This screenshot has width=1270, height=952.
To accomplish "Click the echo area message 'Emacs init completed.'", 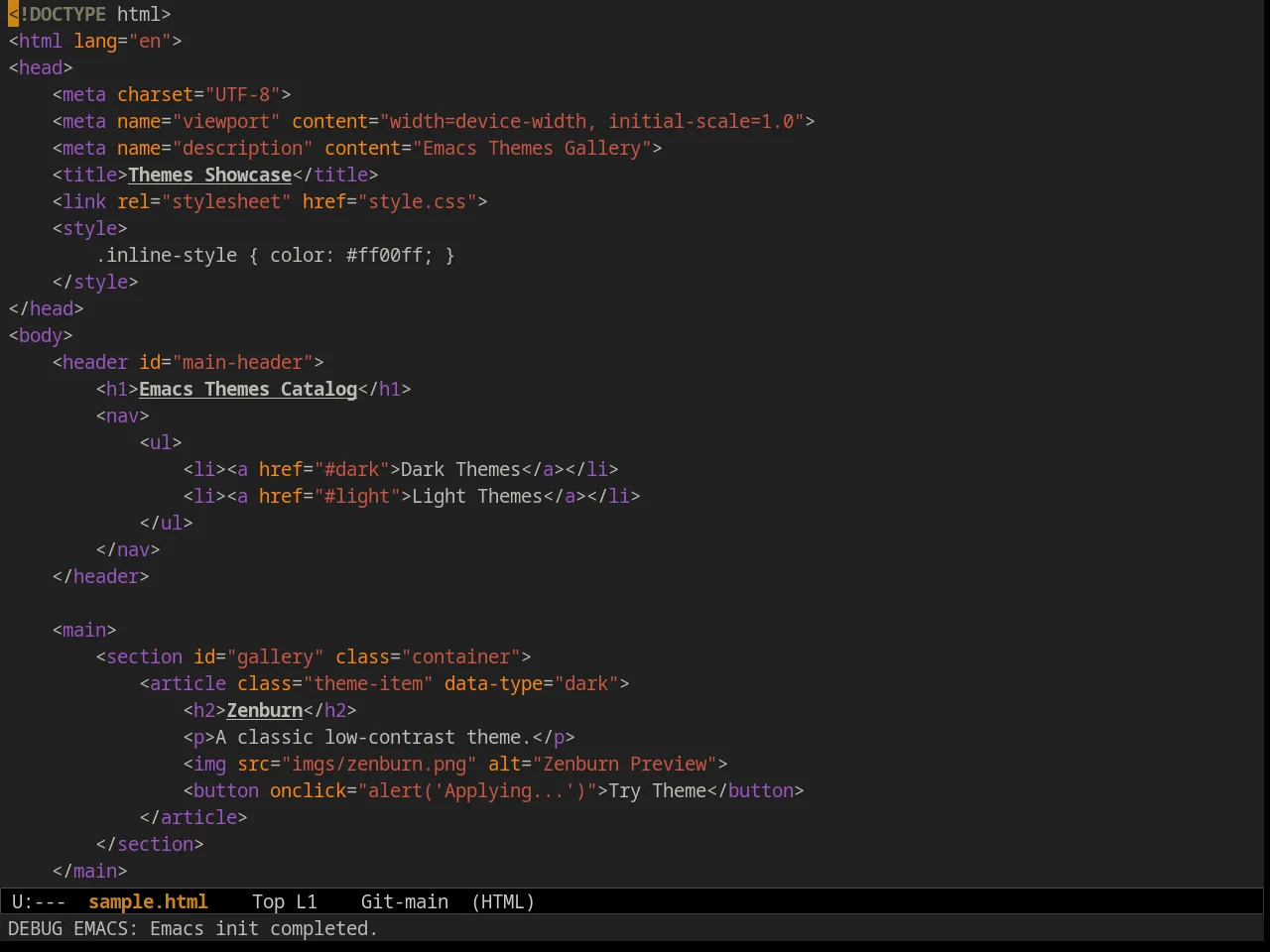I will 264,928.
